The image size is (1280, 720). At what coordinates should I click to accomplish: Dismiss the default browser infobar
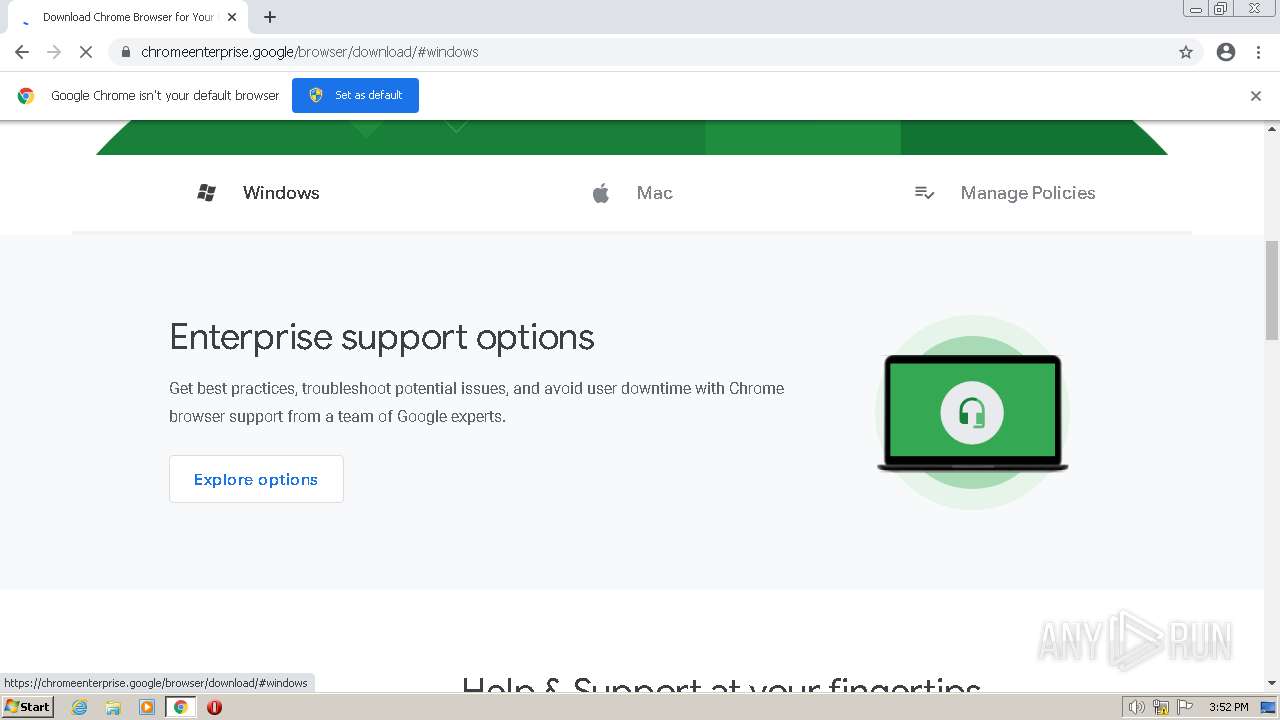click(1256, 96)
